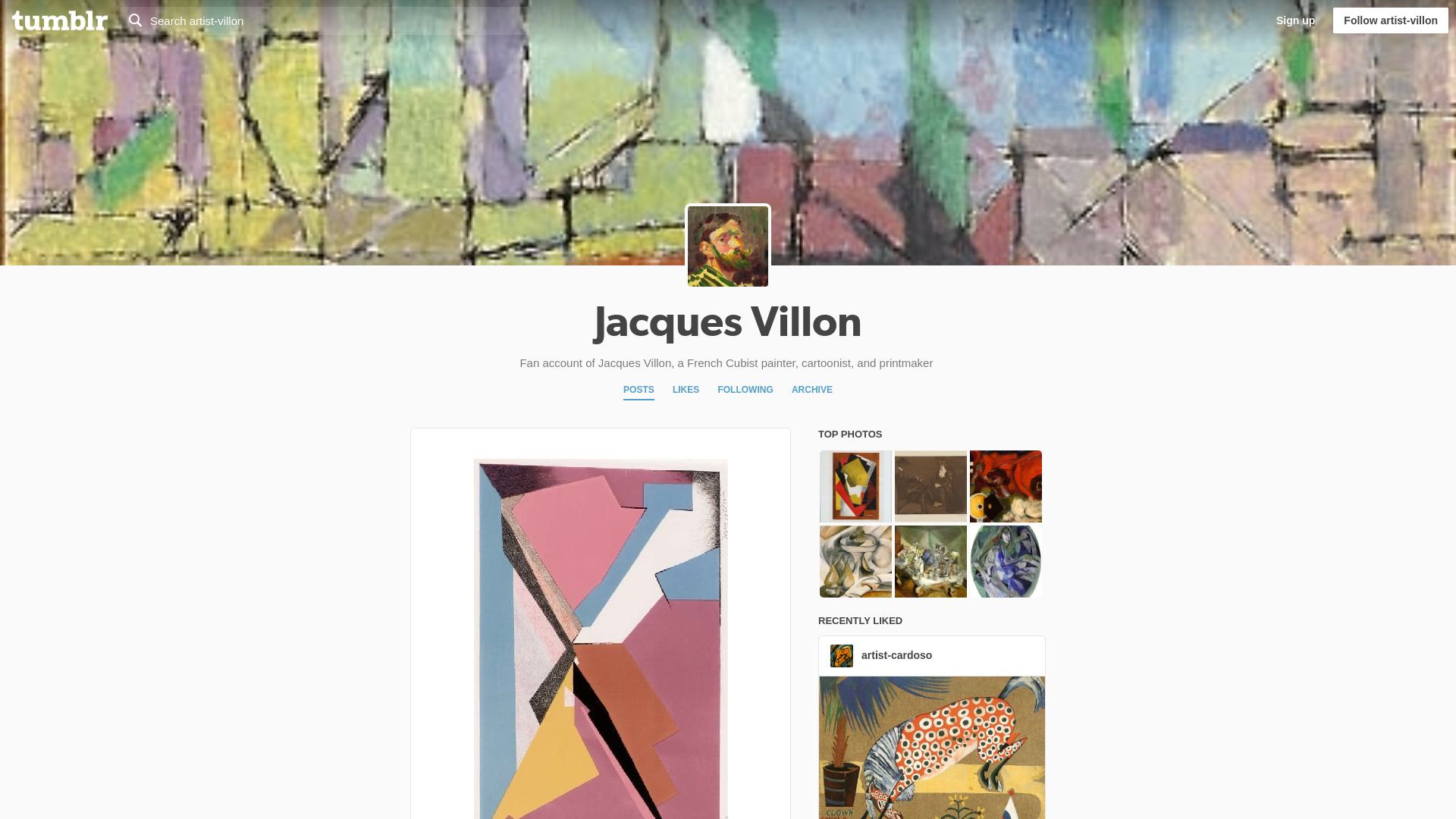This screenshot has height=819, width=1456.
Task: Open the pink and blue geometric post image
Action: point(601,639)
